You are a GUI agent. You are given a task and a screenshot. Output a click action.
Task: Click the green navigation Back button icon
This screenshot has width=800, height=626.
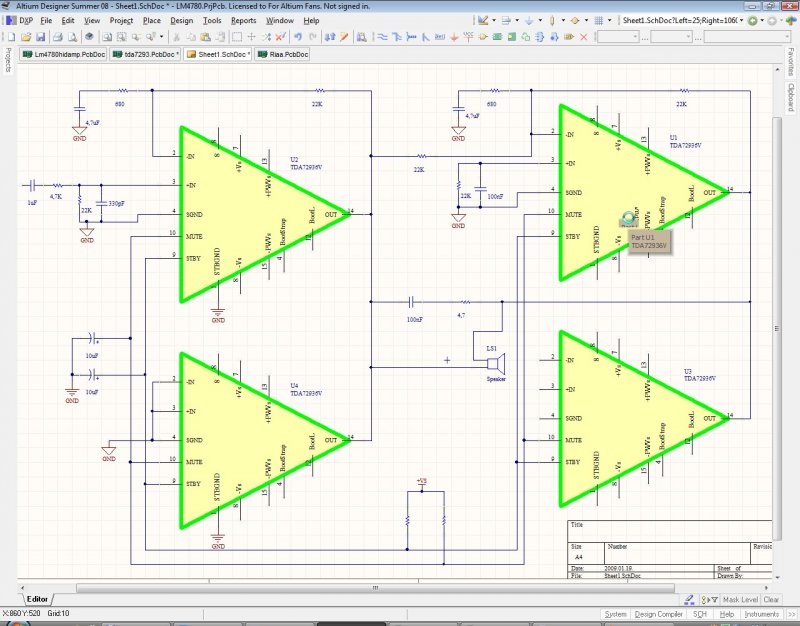[x=753, y=21]
